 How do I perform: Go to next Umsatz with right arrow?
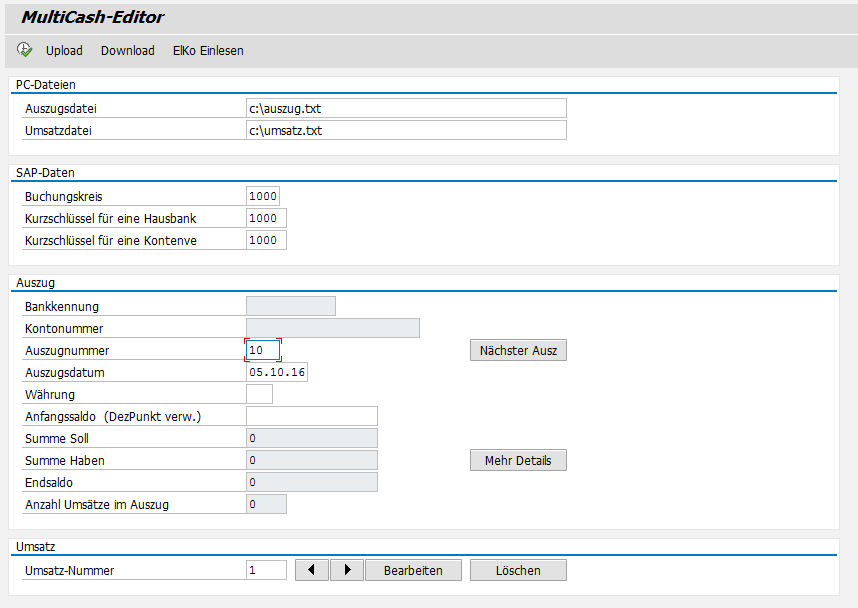[x=346, y=570]
